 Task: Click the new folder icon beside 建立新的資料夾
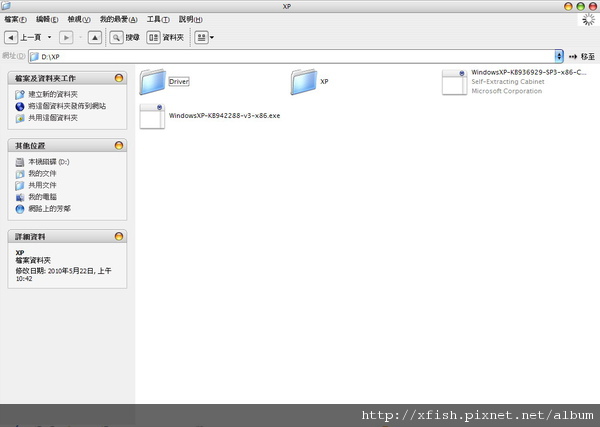coord(20,95)
